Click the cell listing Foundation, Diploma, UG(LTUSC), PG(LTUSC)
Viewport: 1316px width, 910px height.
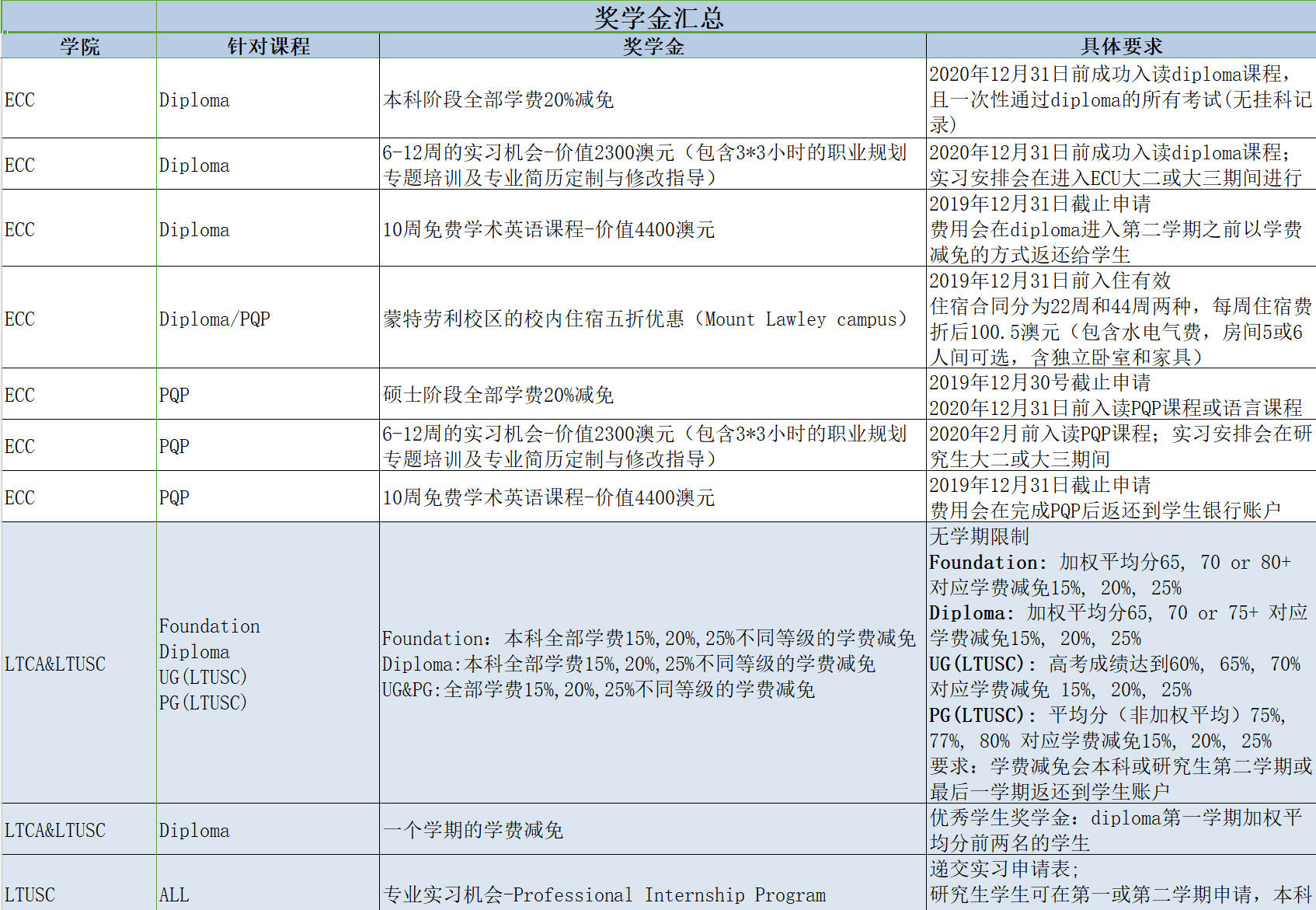[268, 664]
